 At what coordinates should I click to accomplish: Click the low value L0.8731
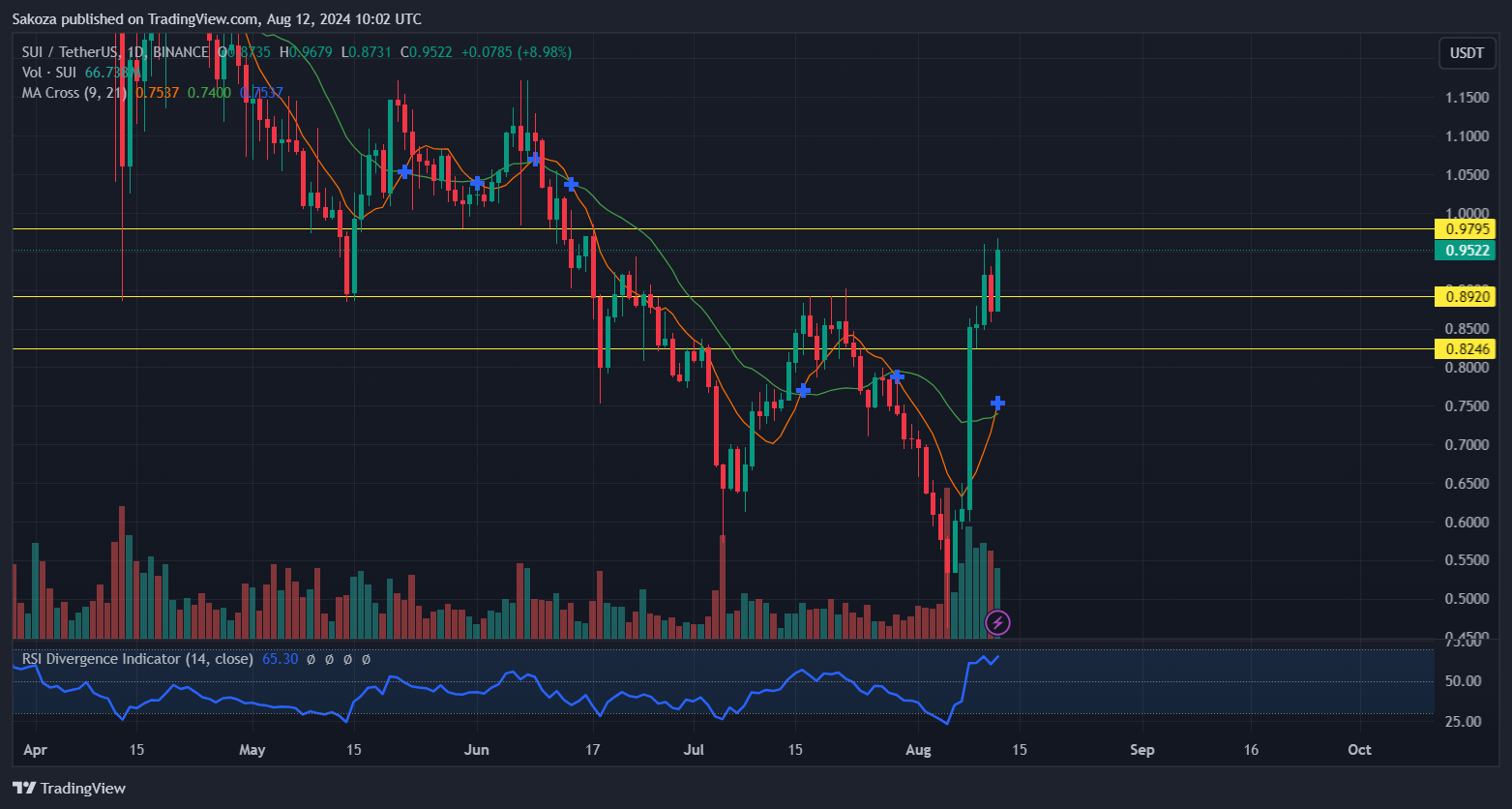pyautogui.click(x=369, y=52)
